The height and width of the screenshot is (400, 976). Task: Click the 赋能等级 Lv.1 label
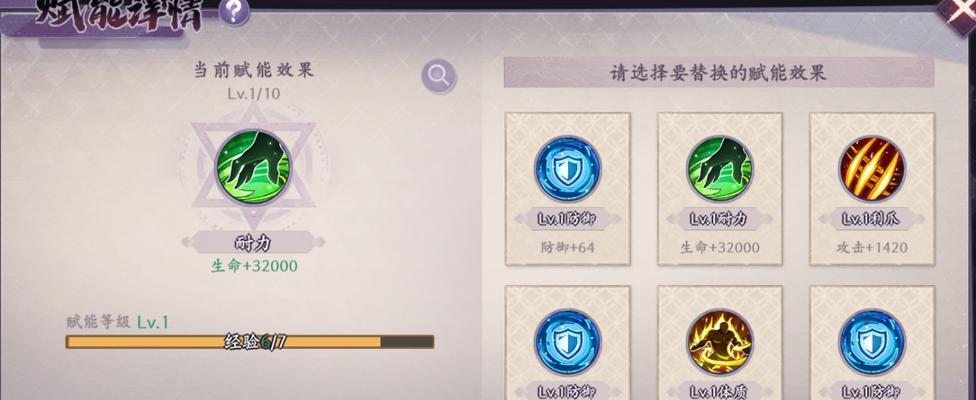(118, 322)
